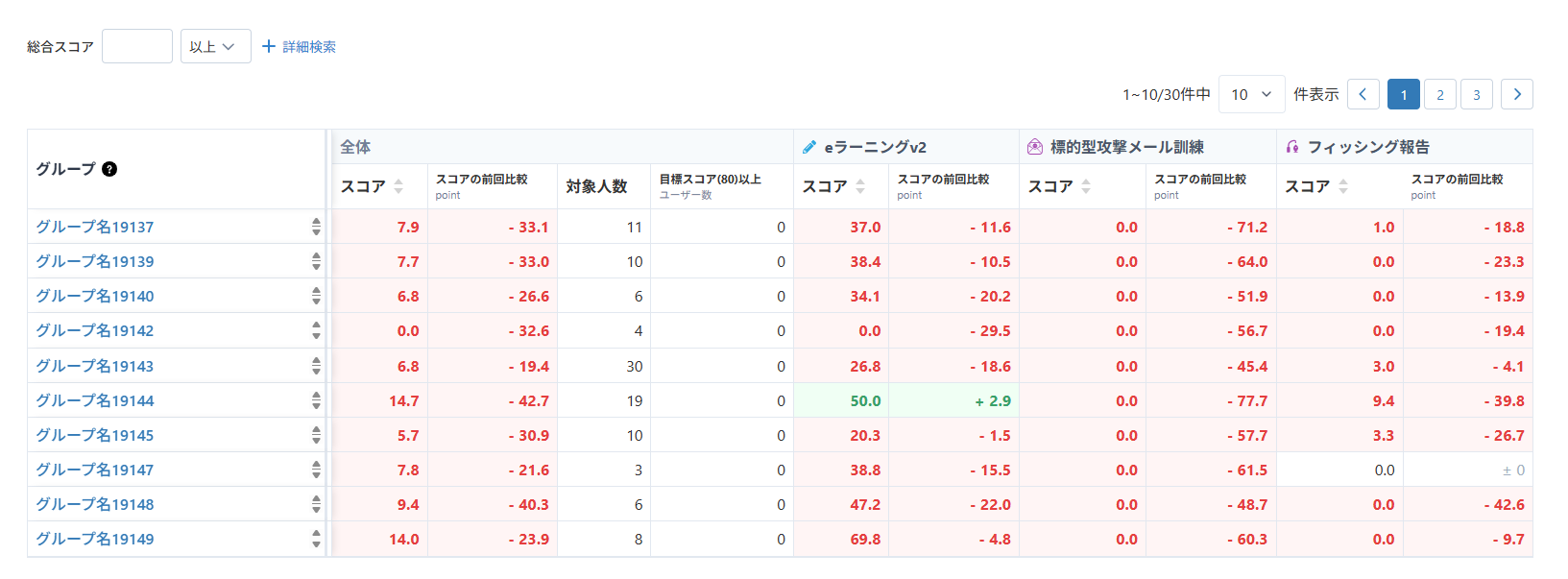Image resolution: width=1568 pixels, height=579 pixels.
Task: Click the - 42.6 phishing comparison cell
Action: pos(1468,504)
